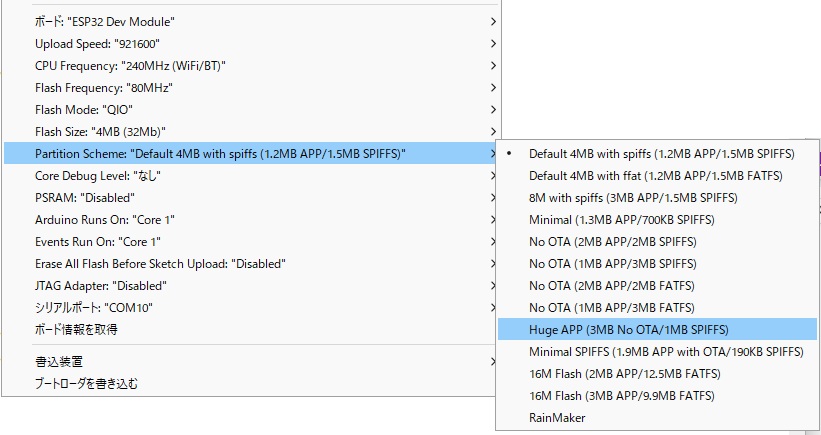Choose 16M Flash (3MB APP/9.9MB FATFS)
The width and height of the screenshot is (821, 435).
click(x=657, y=395)
